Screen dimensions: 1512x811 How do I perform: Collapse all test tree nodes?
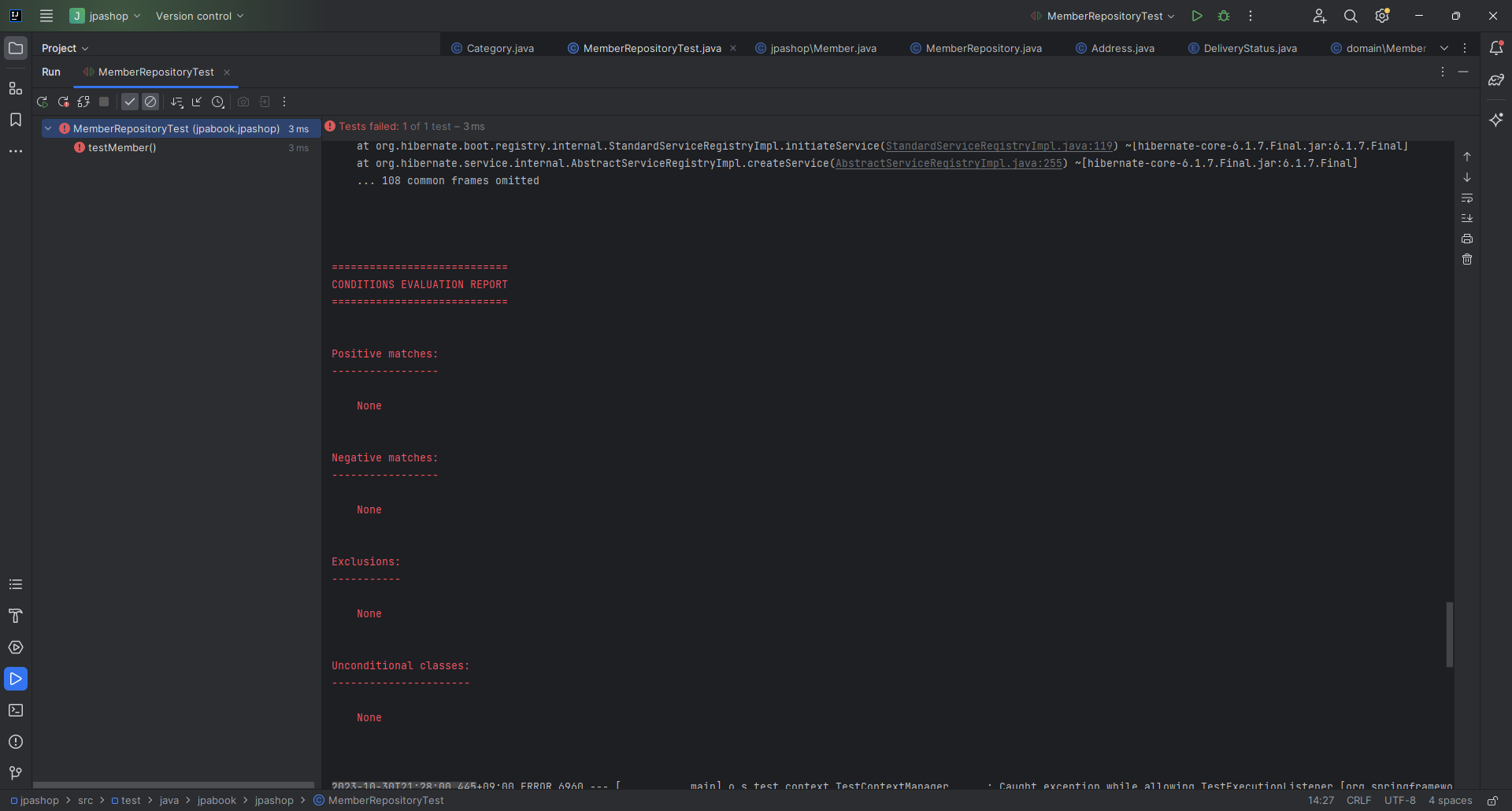point(197,102)
